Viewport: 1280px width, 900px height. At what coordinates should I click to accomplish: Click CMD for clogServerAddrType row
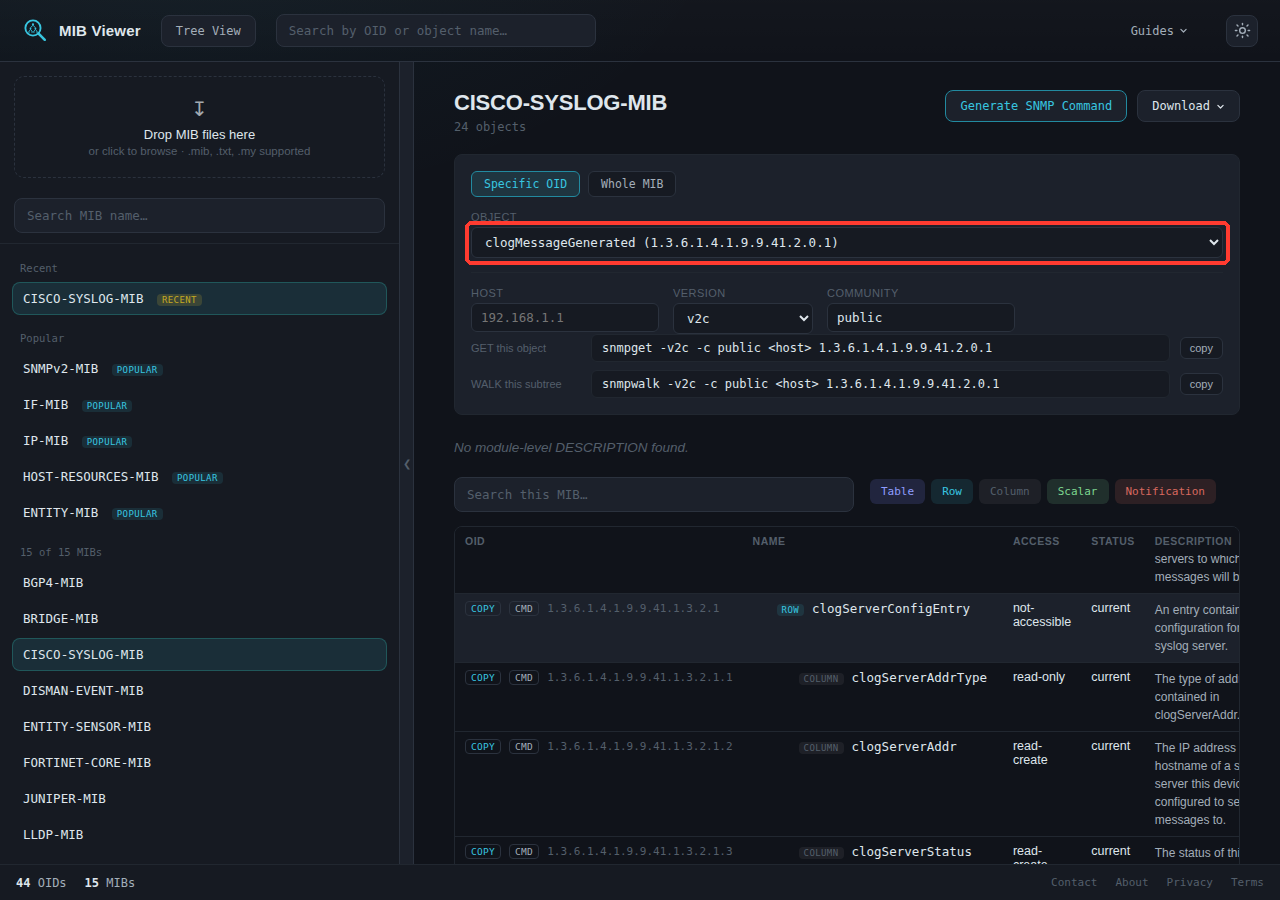coord(524,677)
